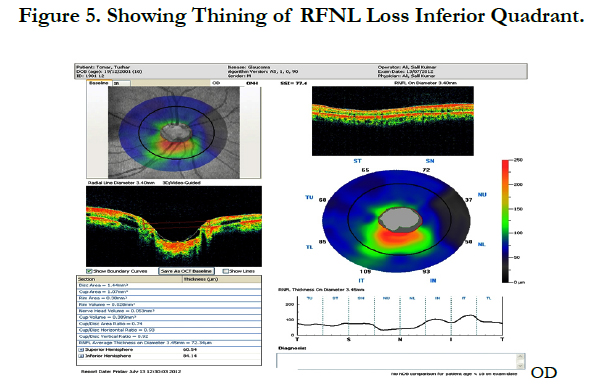
Task: Select the Cup/Disc Vertical Ratio row
Action: (x=169, y=337)
